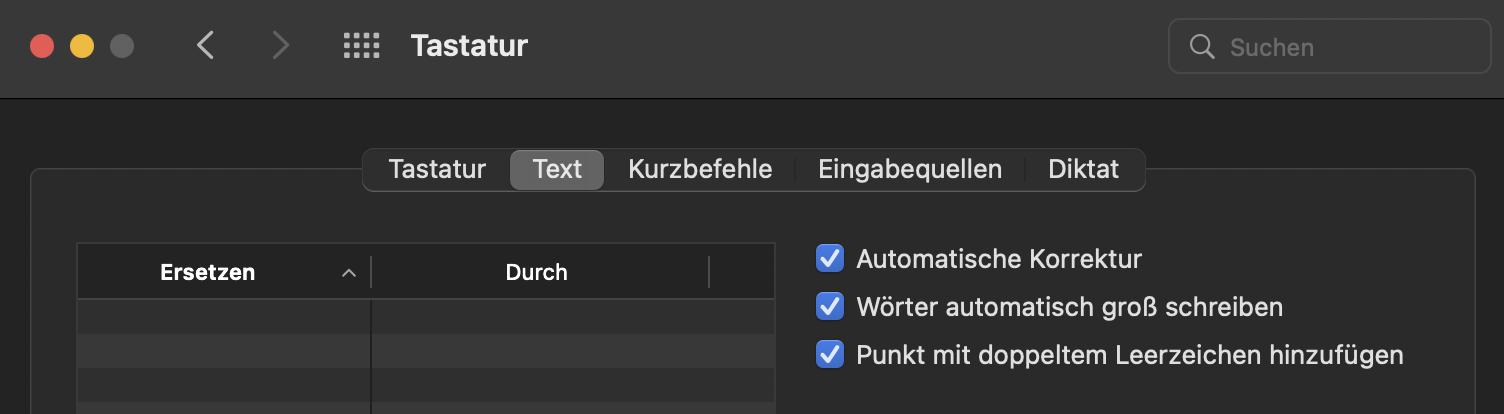Viewport: 1504px width, 414px height.
Task: Open the Diktat tab
Action: click(x=1083, y=170)
